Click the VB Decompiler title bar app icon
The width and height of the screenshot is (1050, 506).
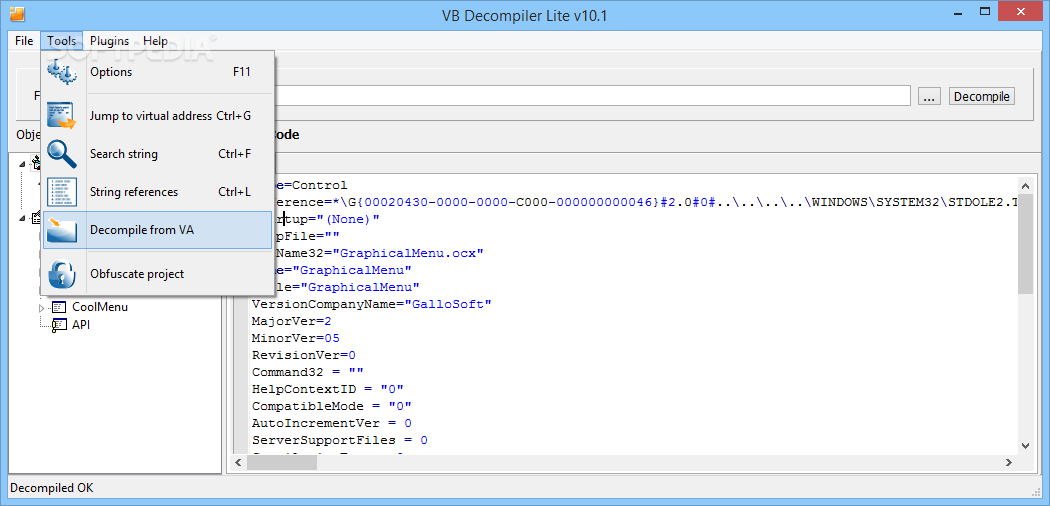17,13
